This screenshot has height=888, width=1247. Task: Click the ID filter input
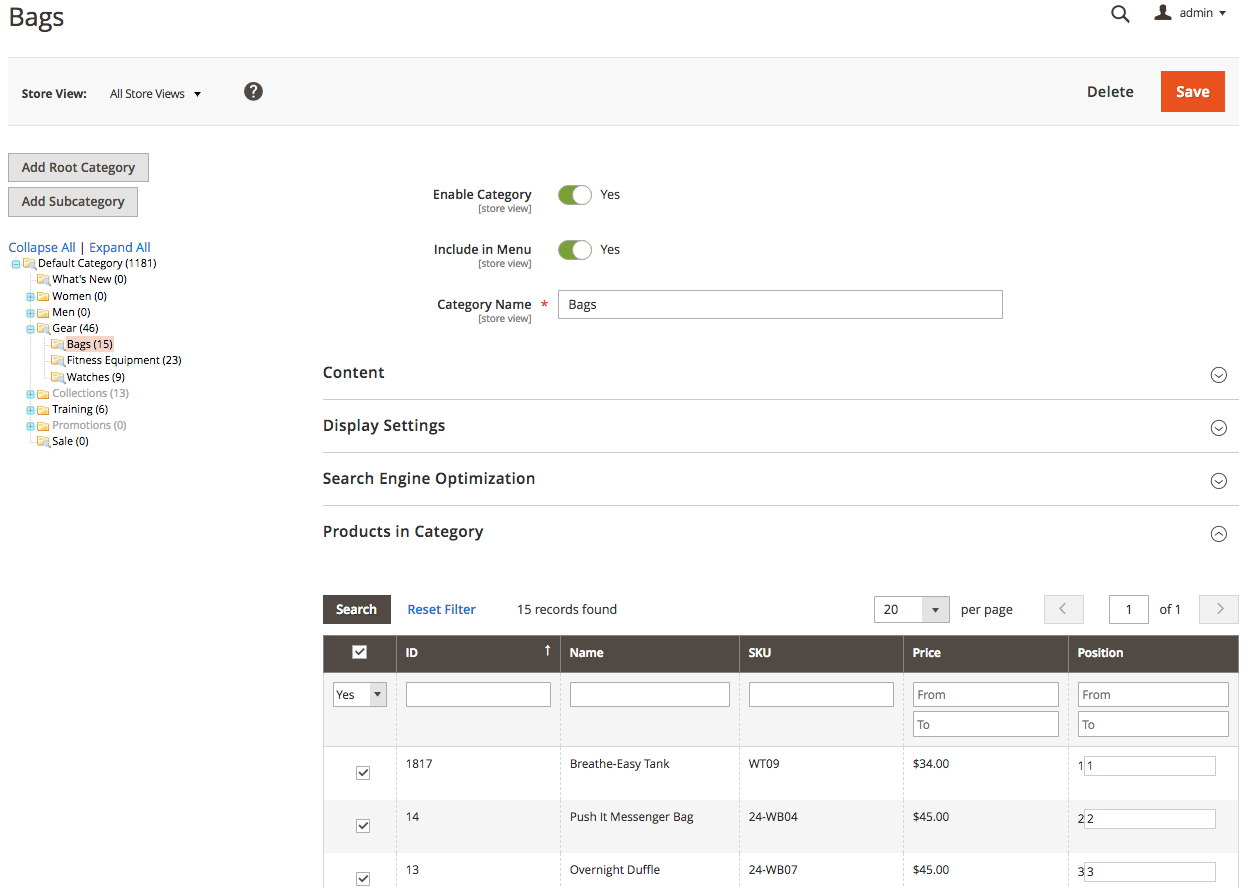(x=478, y=694)
